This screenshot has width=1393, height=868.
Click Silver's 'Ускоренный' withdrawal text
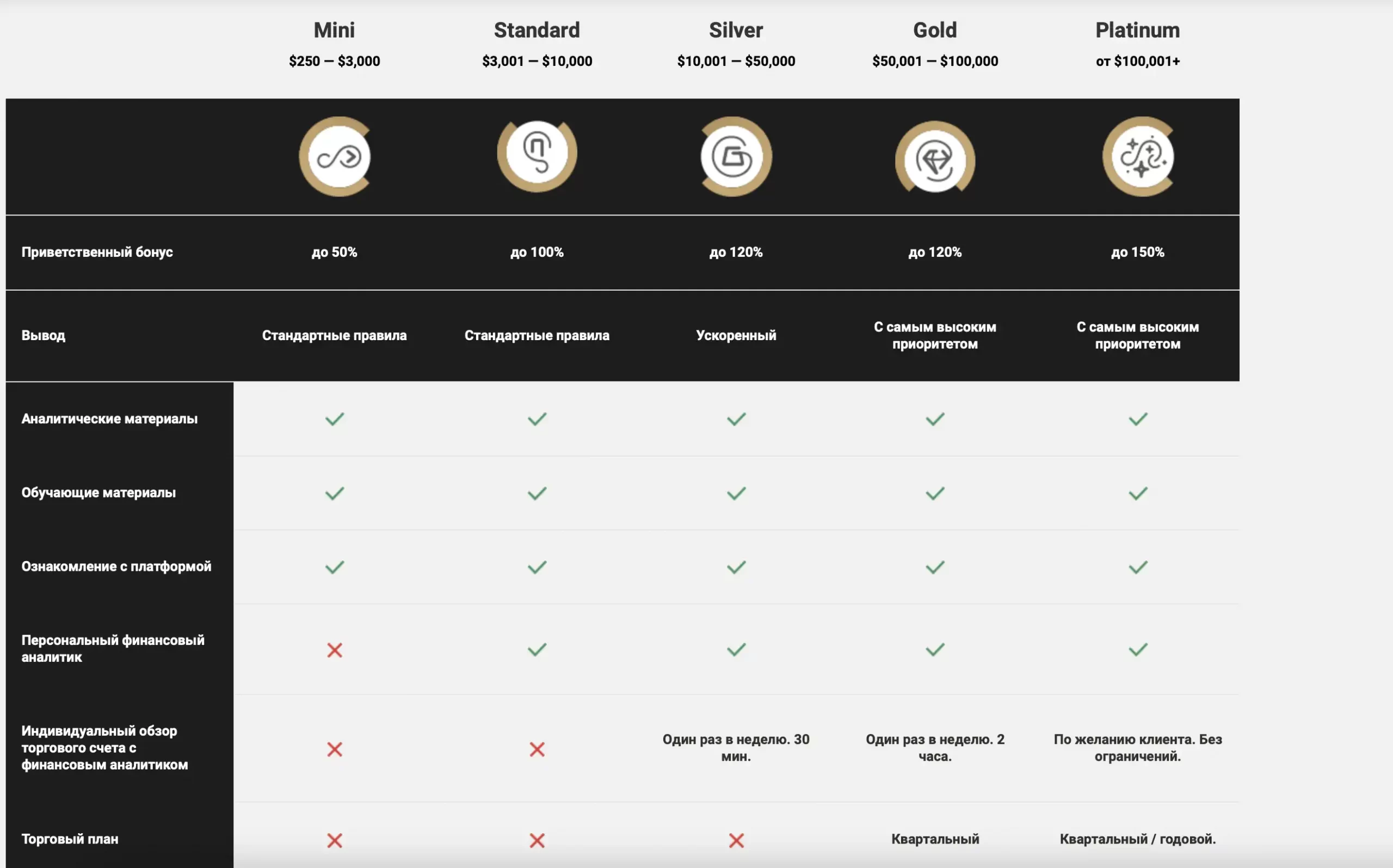(x=736, y=335)
